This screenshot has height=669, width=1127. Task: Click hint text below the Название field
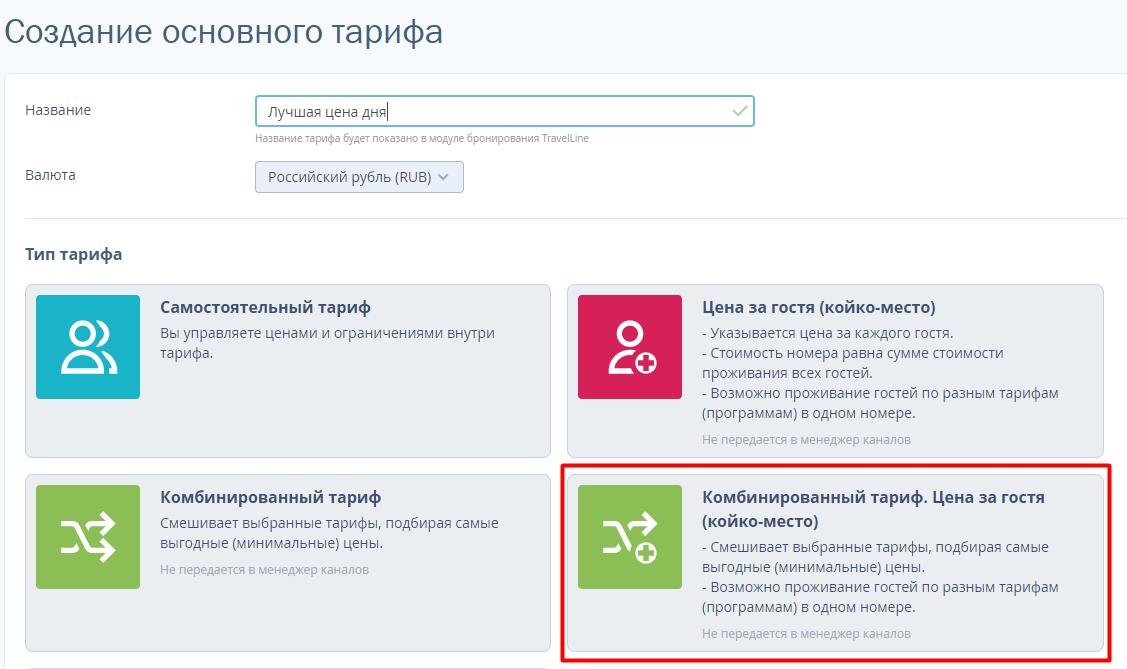coord(422,138)
